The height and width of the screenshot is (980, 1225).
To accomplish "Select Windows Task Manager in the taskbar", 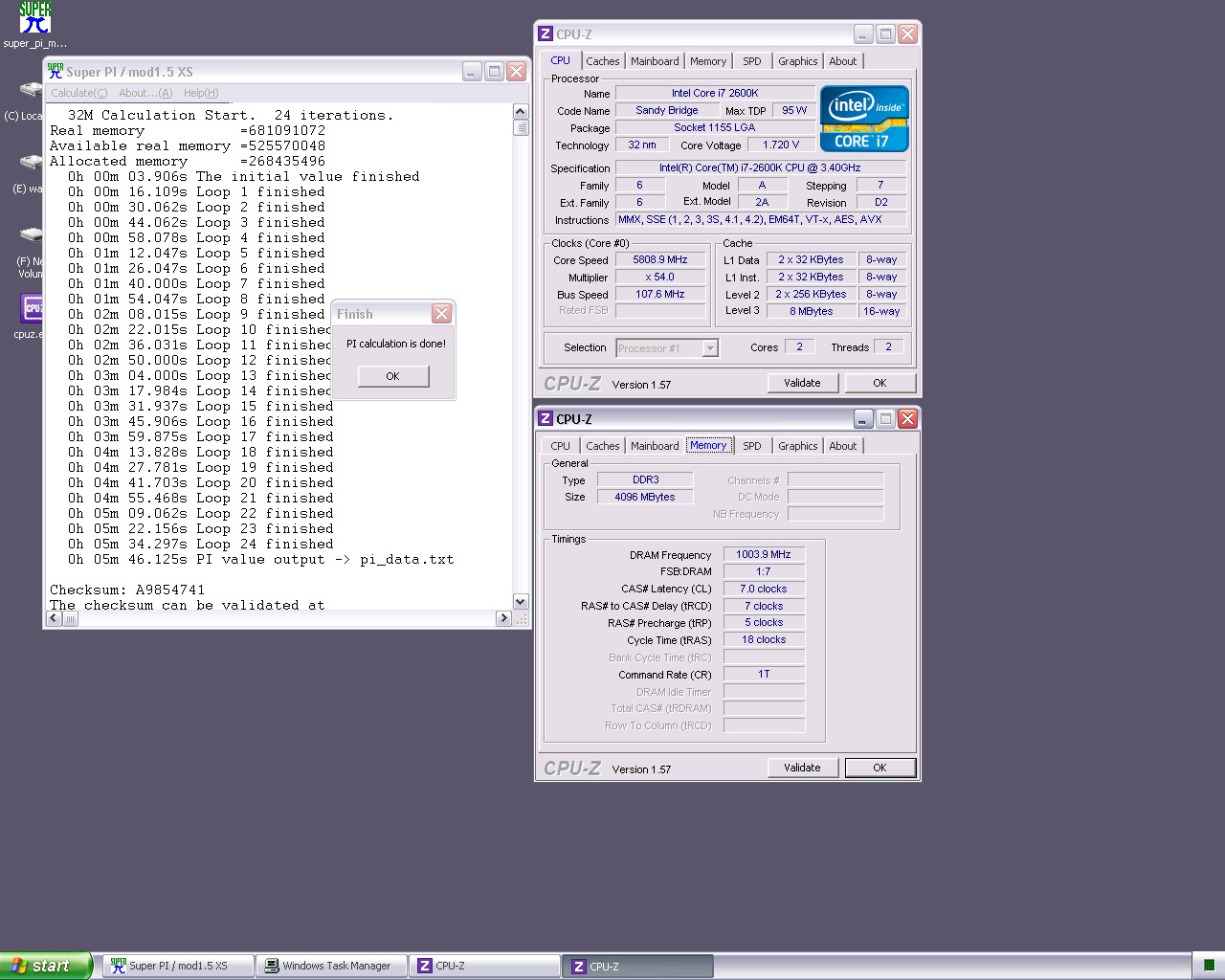I will [x=330, y=966].
